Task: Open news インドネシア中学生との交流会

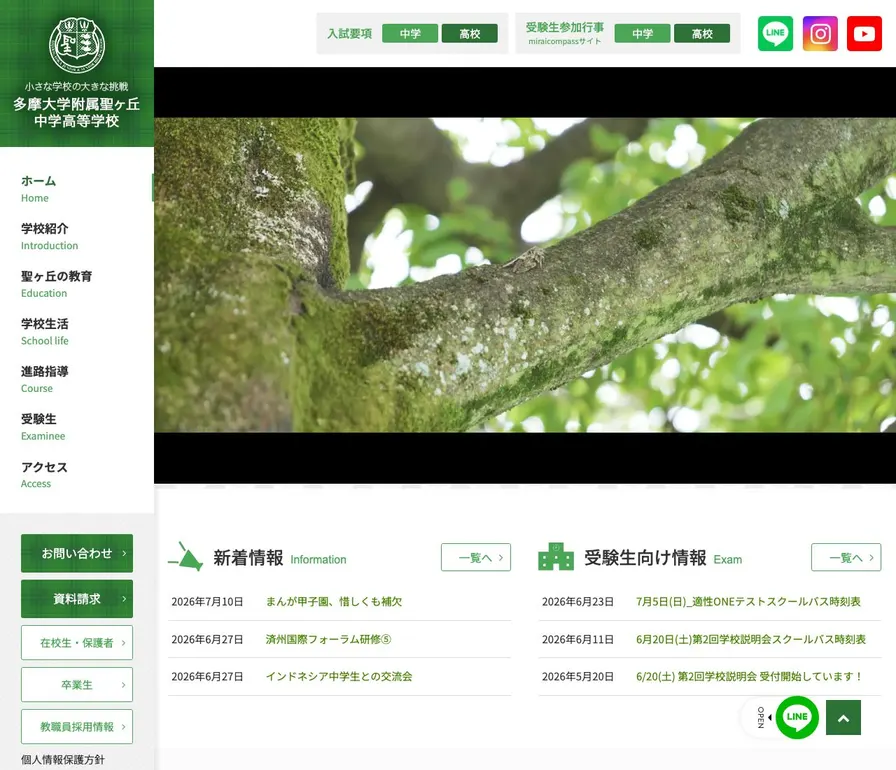Action: click(339, 676)
